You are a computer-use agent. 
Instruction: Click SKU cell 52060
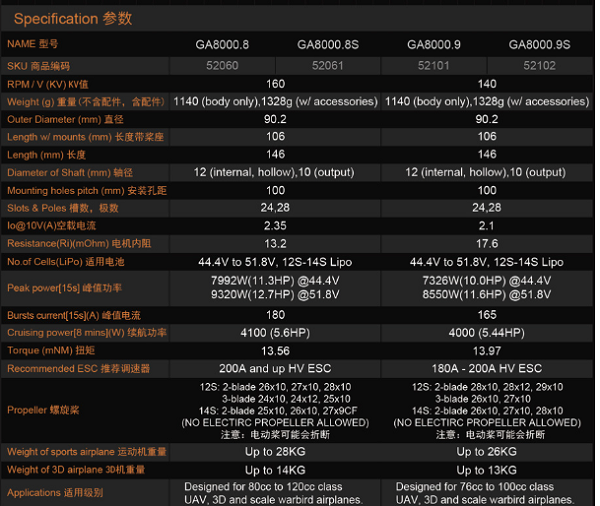point(222,66)
